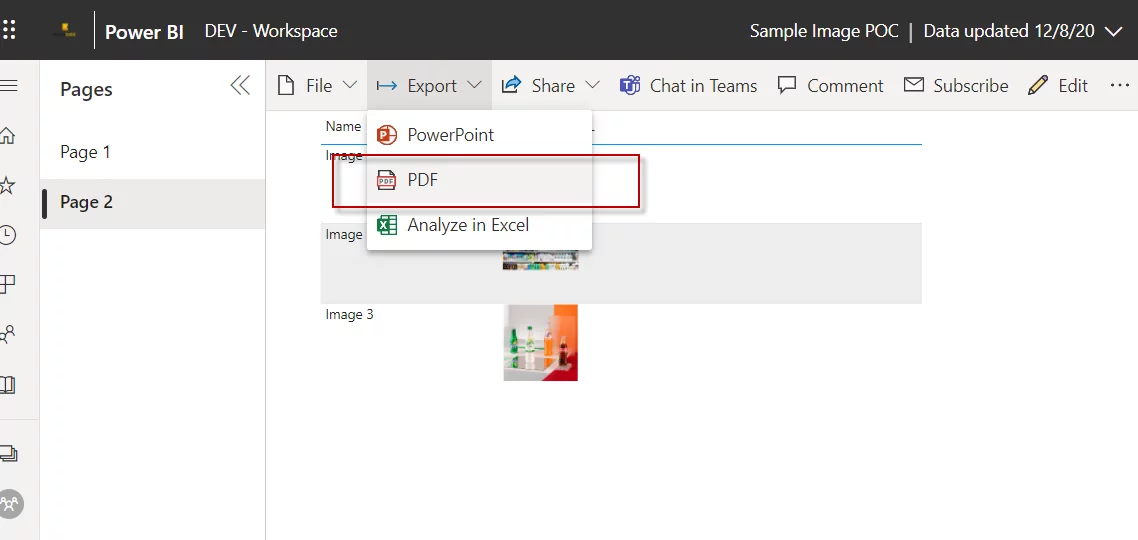Screen dimensions: 1138x540
Task: Add a Comment to the report
Action: [831, 86]
